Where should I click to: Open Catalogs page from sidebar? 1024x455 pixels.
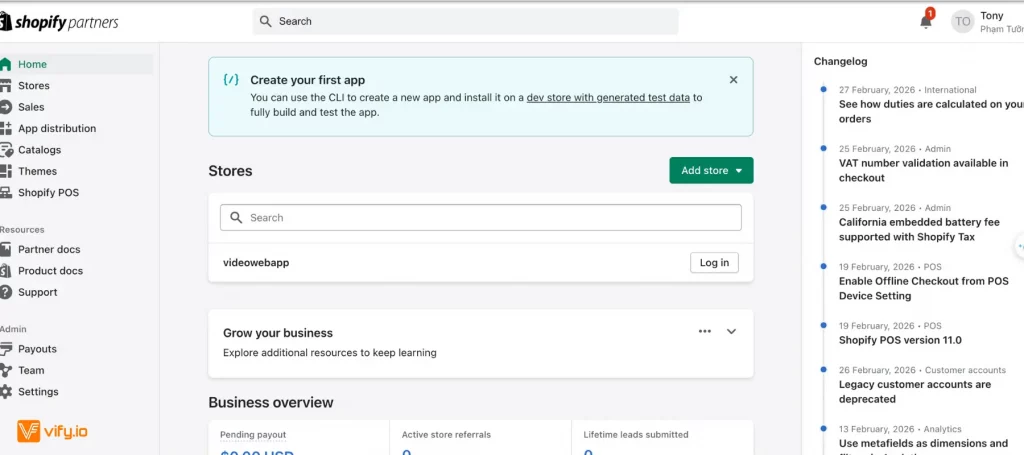click(x=76, y=149)
